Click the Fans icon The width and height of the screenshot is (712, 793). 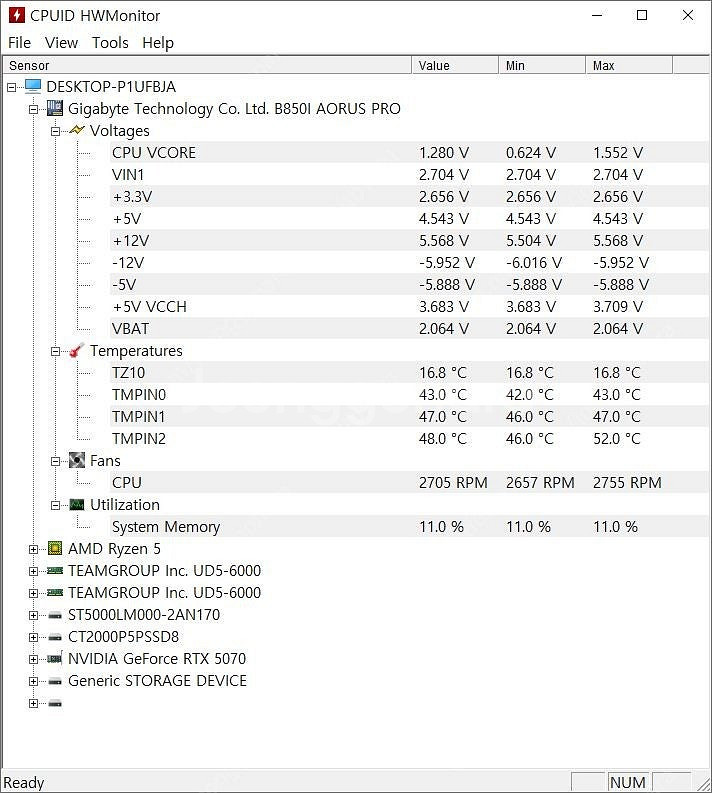coord(76,460)
